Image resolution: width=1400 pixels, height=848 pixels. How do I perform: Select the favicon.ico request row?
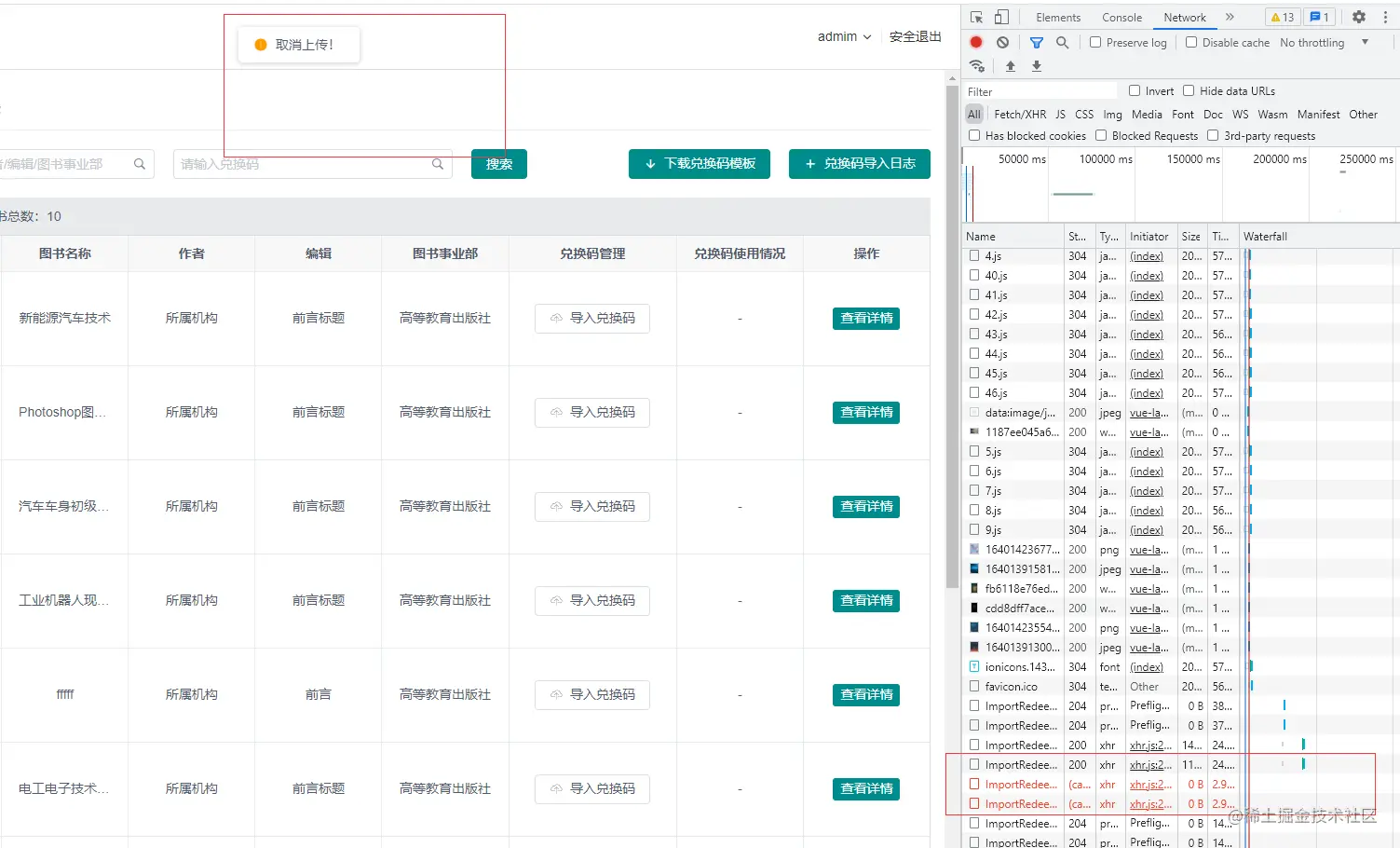pos(1181,687)
